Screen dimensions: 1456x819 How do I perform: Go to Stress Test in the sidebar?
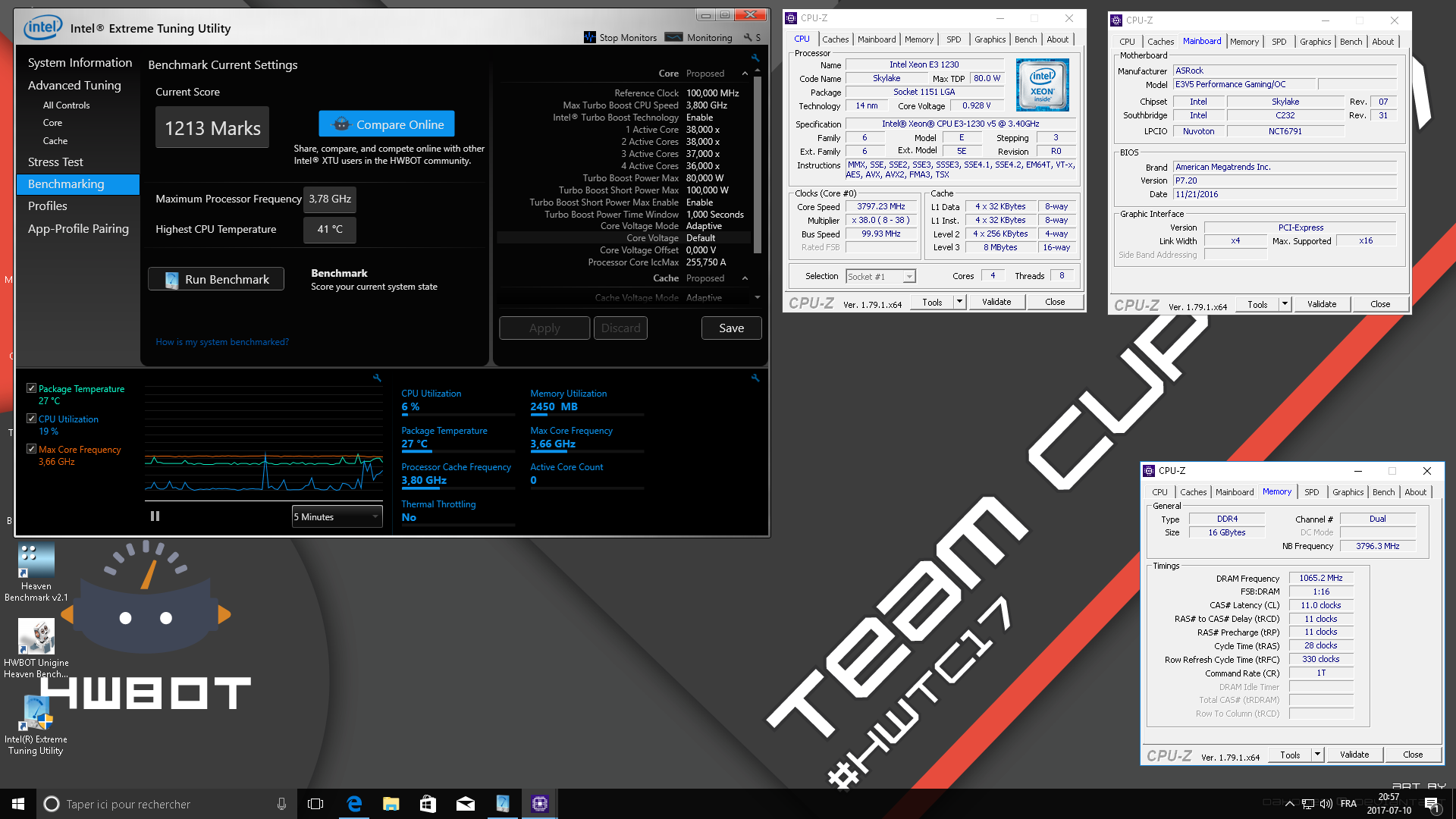click(x=55, y=162)
